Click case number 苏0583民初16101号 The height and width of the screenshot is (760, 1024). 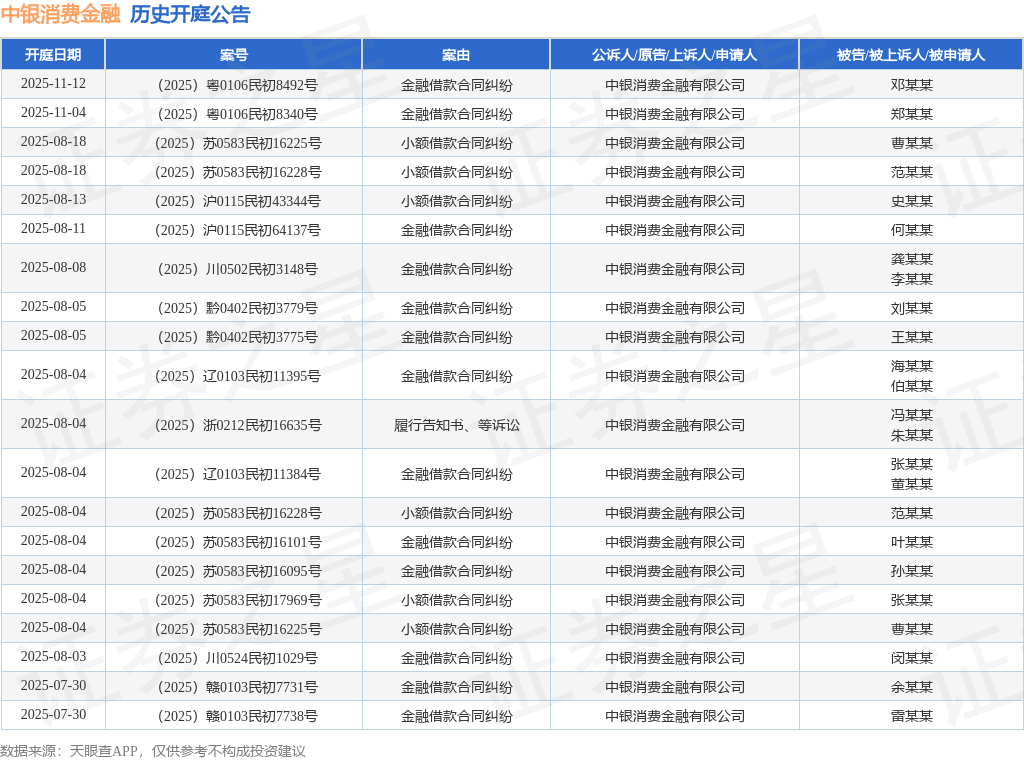[x=238, y=542]
